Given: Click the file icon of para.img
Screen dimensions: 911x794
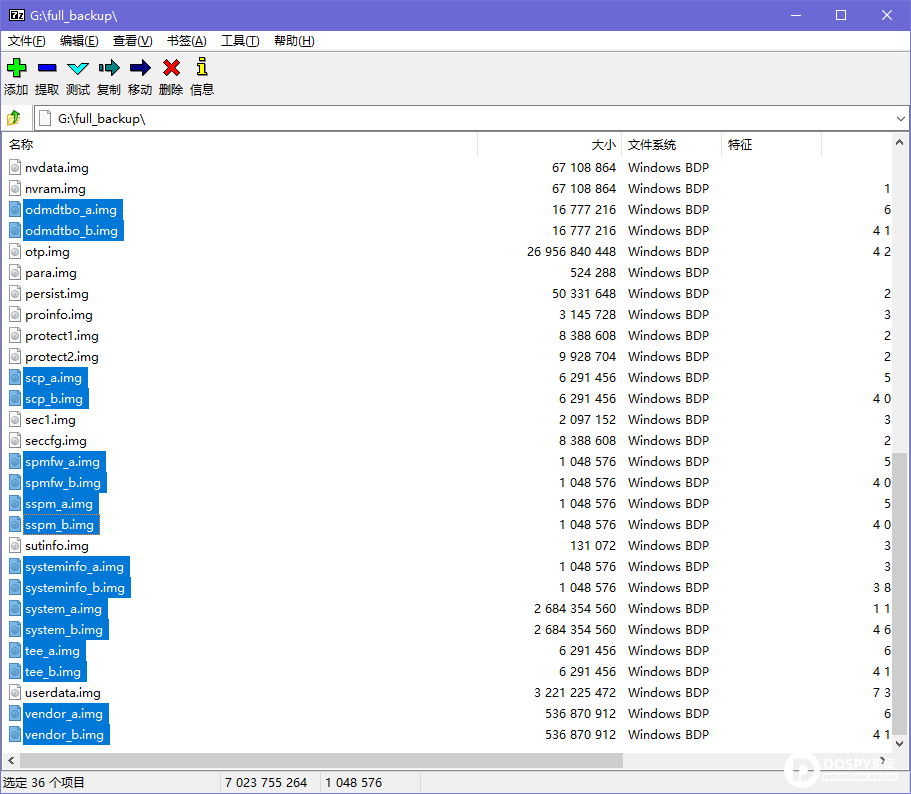Looking at the screenshot, I should click(x=15, y=273).
